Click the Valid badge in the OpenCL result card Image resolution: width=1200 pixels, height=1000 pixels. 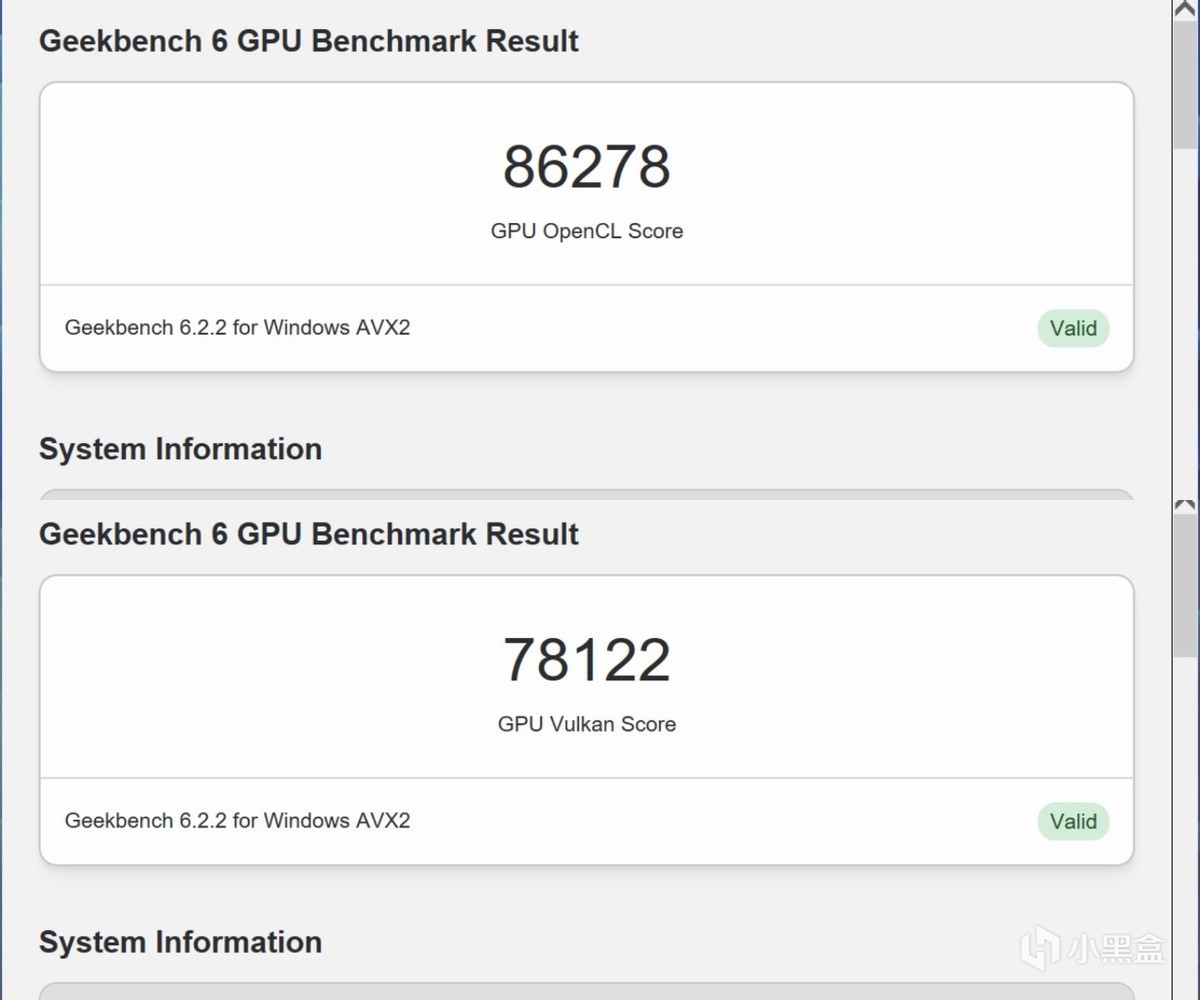(1073, 328)
